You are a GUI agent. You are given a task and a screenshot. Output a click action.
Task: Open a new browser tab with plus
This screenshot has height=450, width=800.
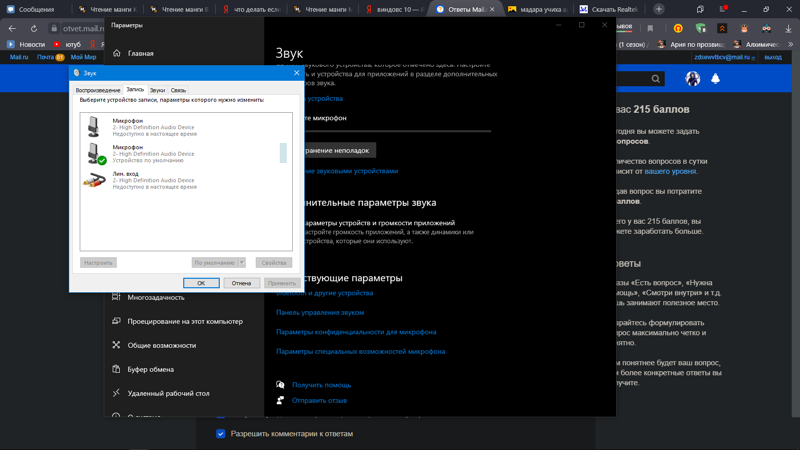click(659, 9)
